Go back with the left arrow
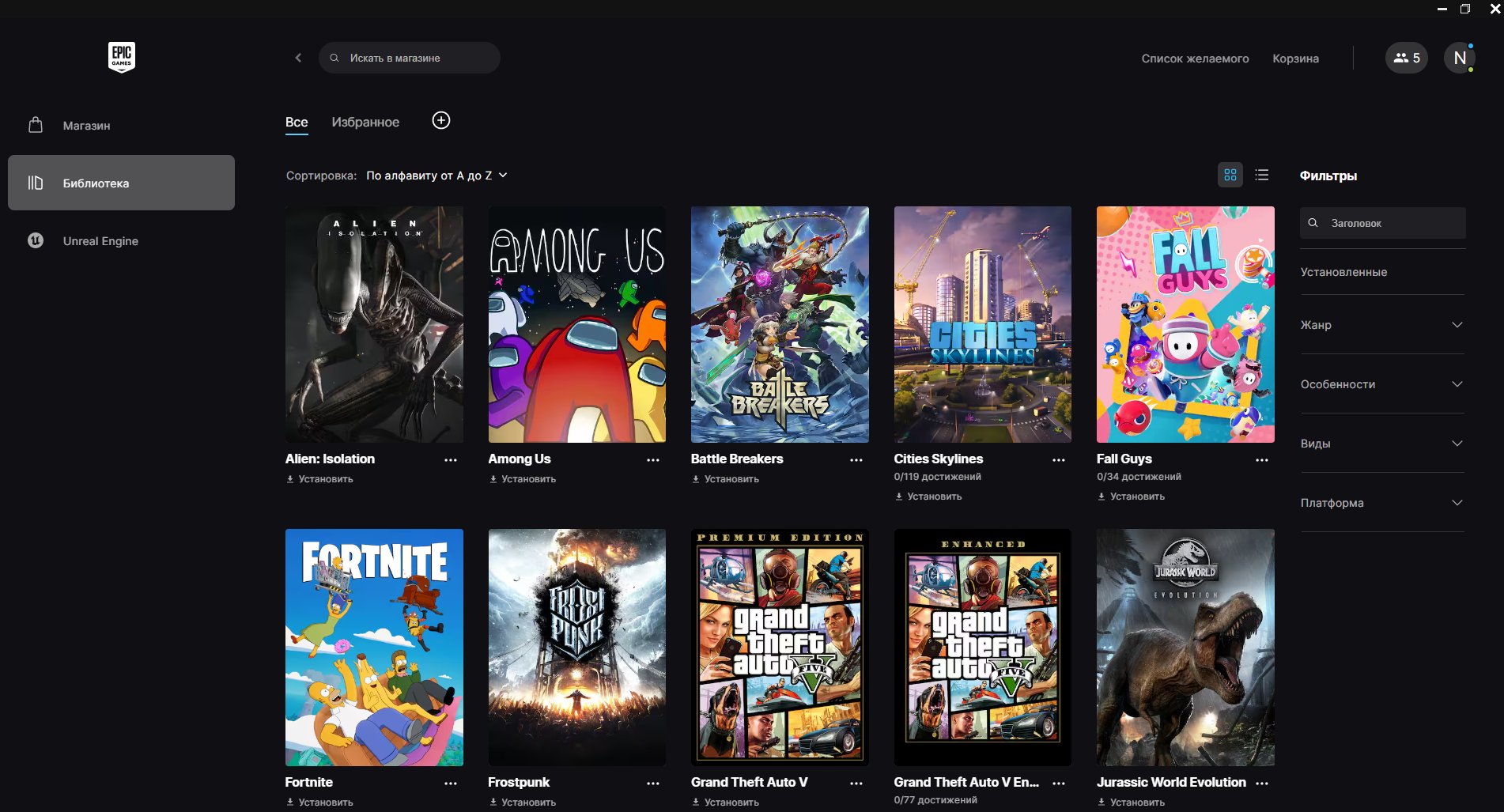1504x812 pixels. [x=298, y=58]
